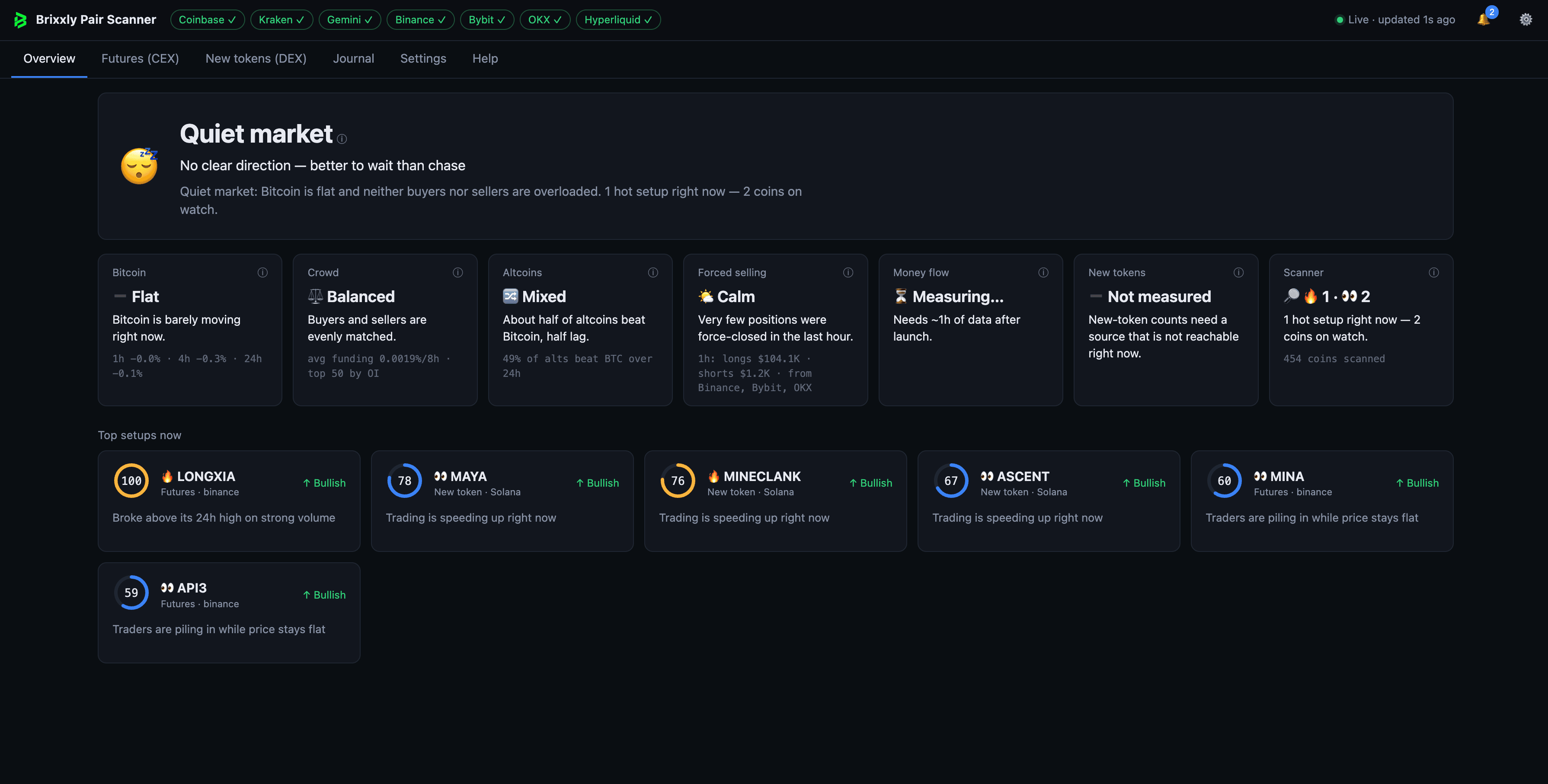
Task: Open the Journal tab
Action: pos(353,58)
